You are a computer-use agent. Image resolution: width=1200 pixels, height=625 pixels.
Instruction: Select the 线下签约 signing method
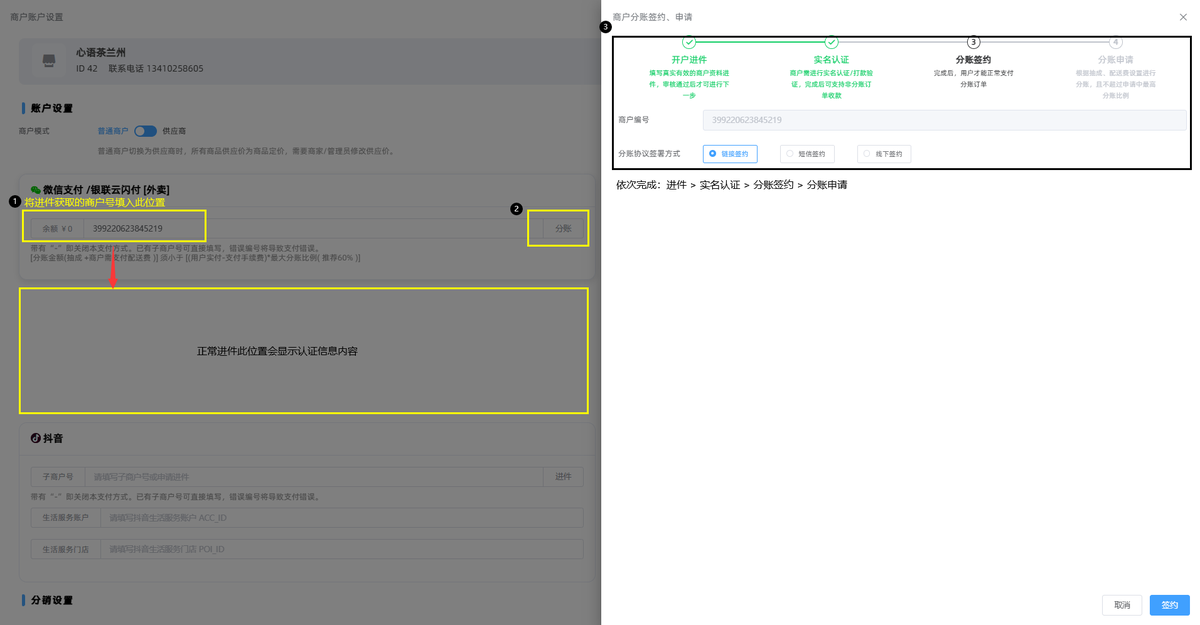point(884,154)
